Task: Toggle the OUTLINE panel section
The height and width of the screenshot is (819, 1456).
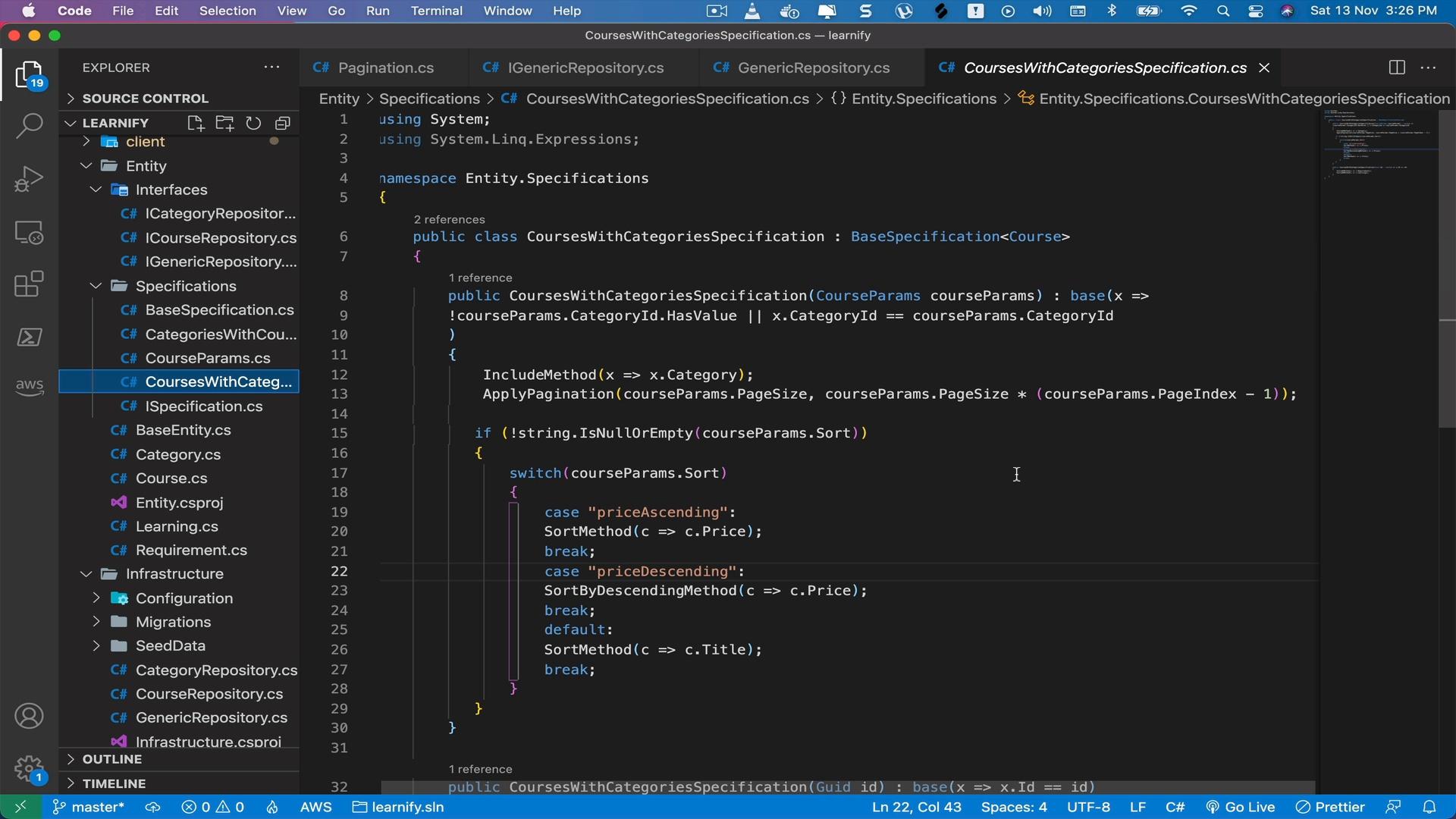Action: (x=111, y=758)
